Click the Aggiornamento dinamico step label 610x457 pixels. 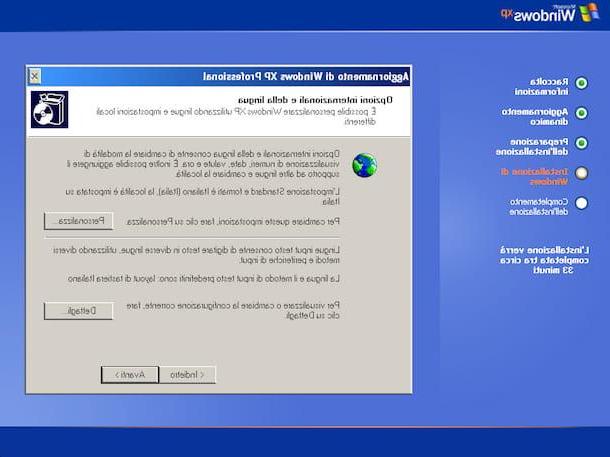[535, 117]
